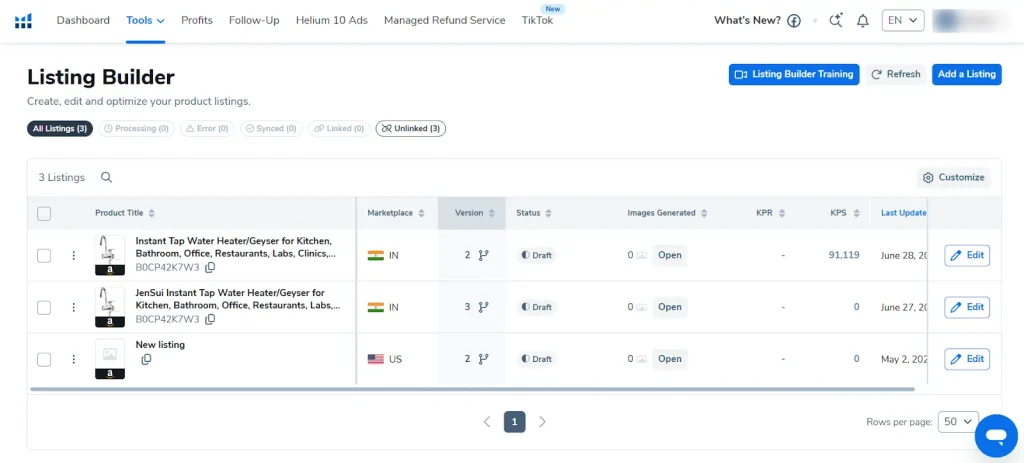Image resolution: width=1024 pixels, height=463 pixels.
Task: Open Listing Builder Training
Action: coord(794,74)
